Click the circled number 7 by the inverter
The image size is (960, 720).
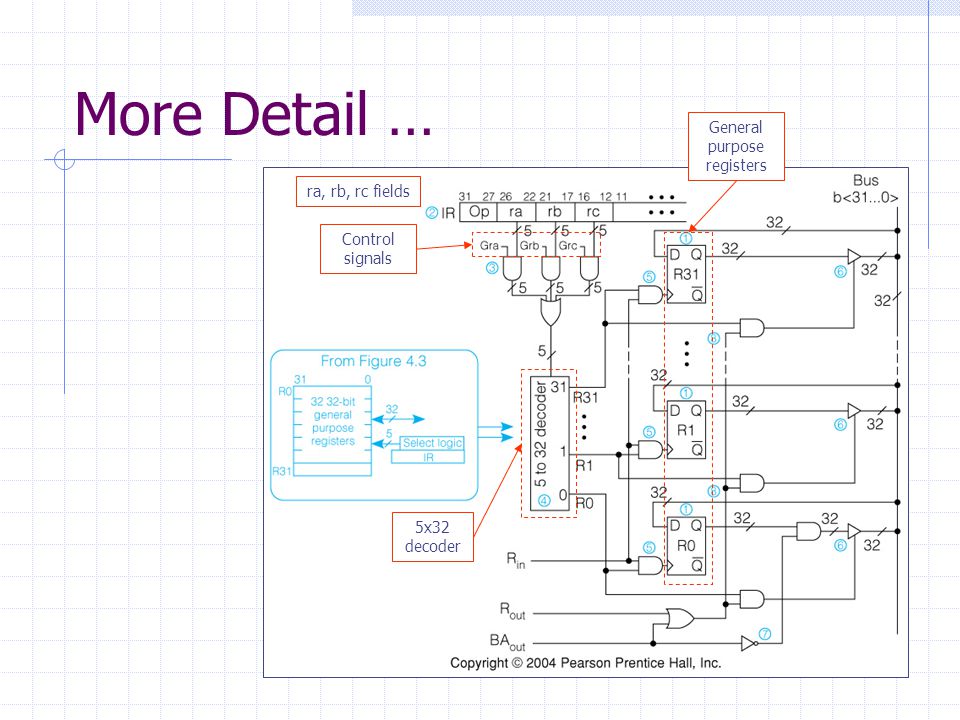(x=765, y=634)
